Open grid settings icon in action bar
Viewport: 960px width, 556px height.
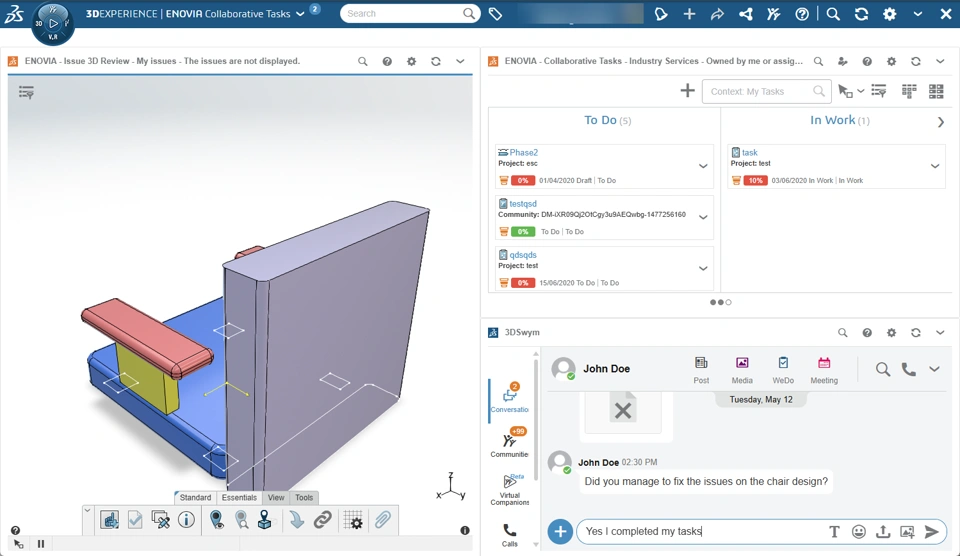[353, 520]
